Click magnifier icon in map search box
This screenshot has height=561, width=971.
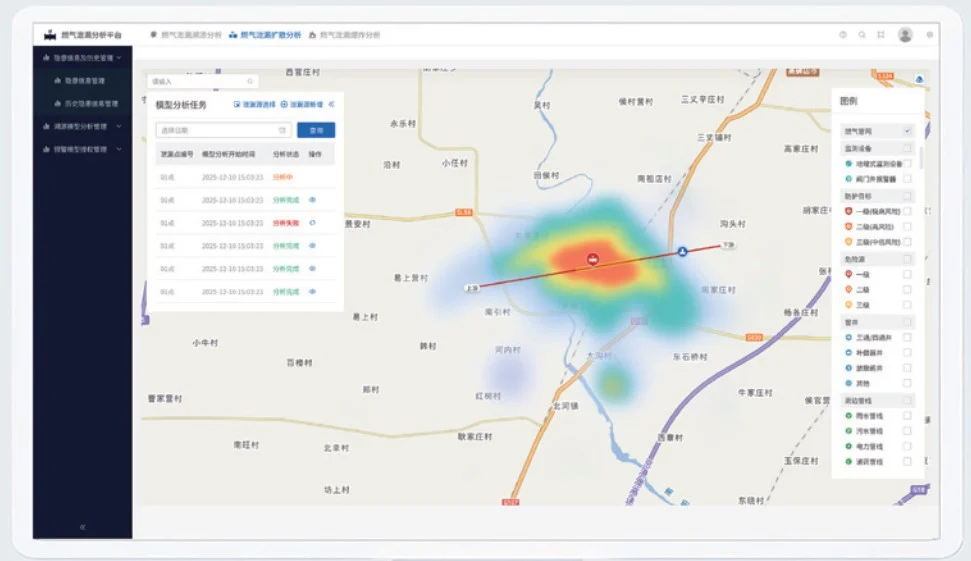[250, 81]
